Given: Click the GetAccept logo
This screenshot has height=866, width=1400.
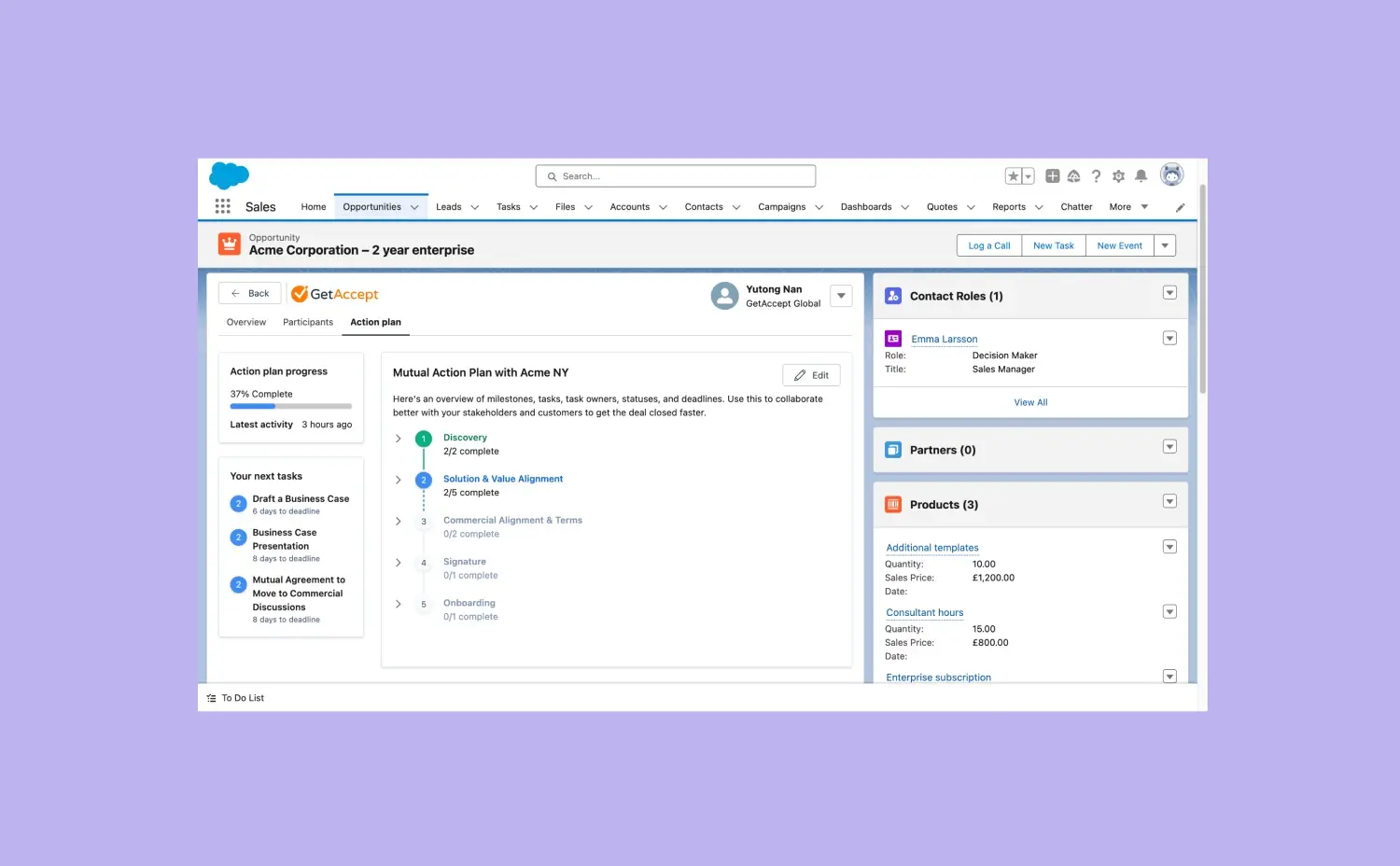Looking at the screenshot, I should click(x=333, y=293).
